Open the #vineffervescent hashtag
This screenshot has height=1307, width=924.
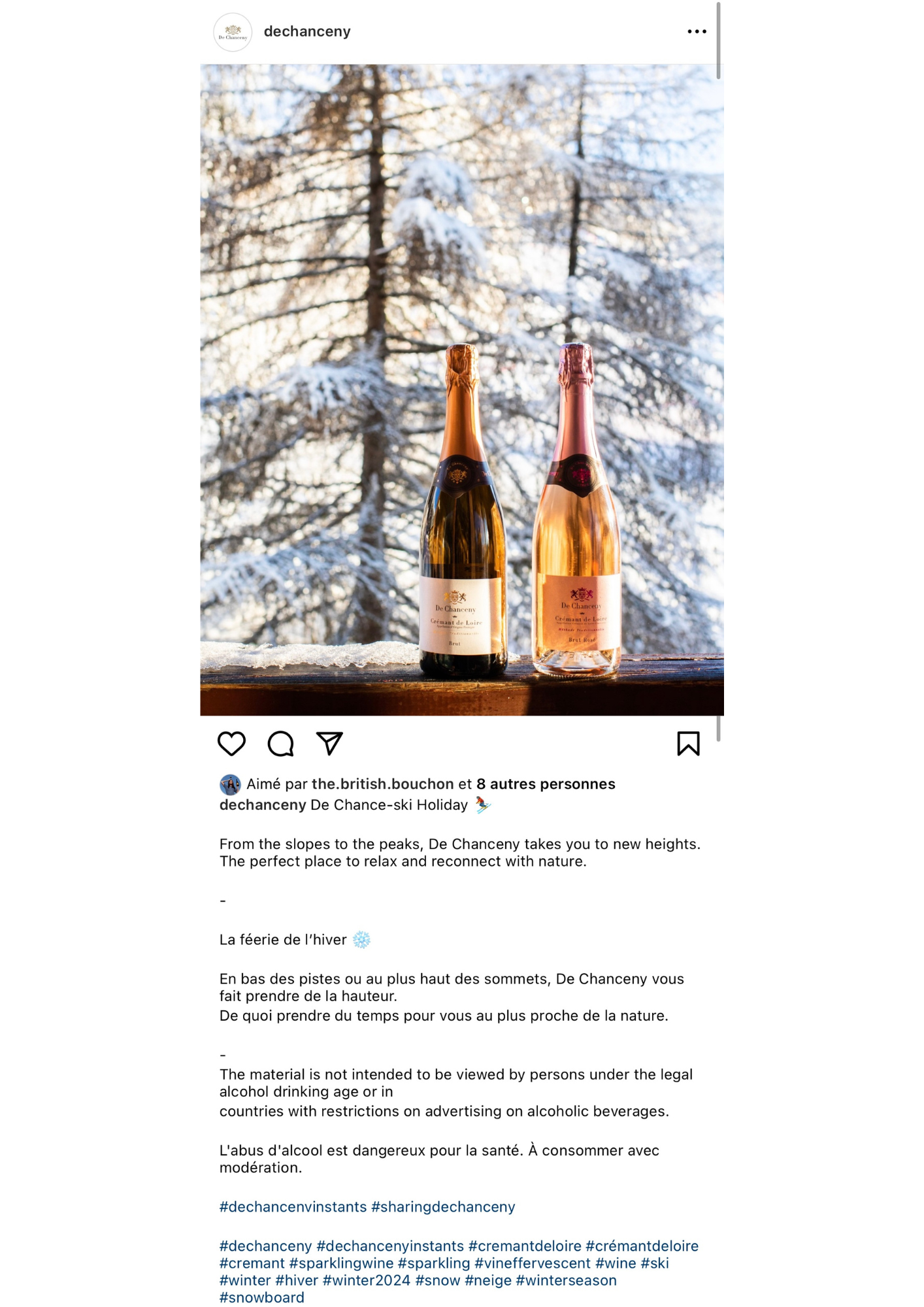click(533, 1263)
